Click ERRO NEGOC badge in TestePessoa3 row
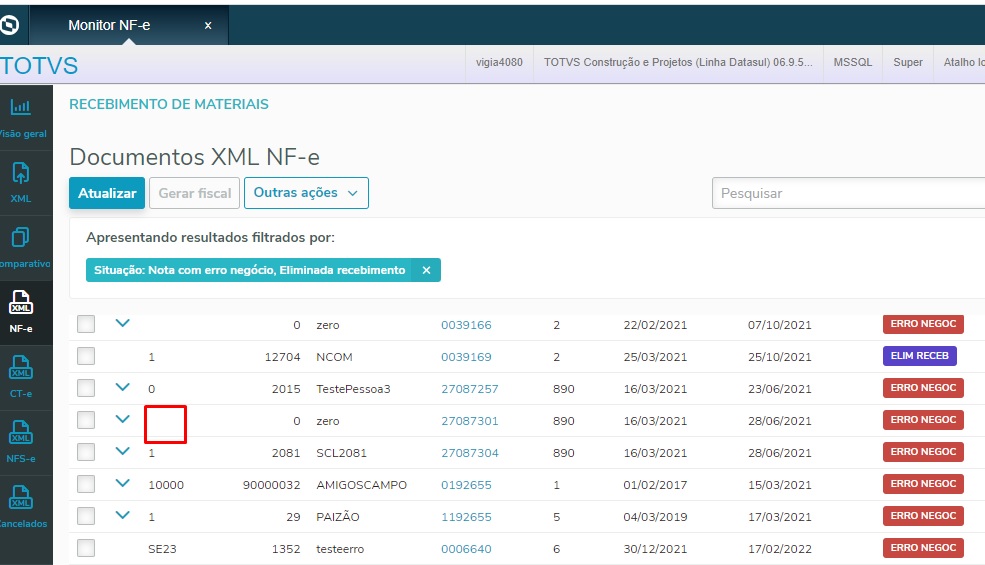Screen dimensions: 985x565 click(x=923, y=388)
